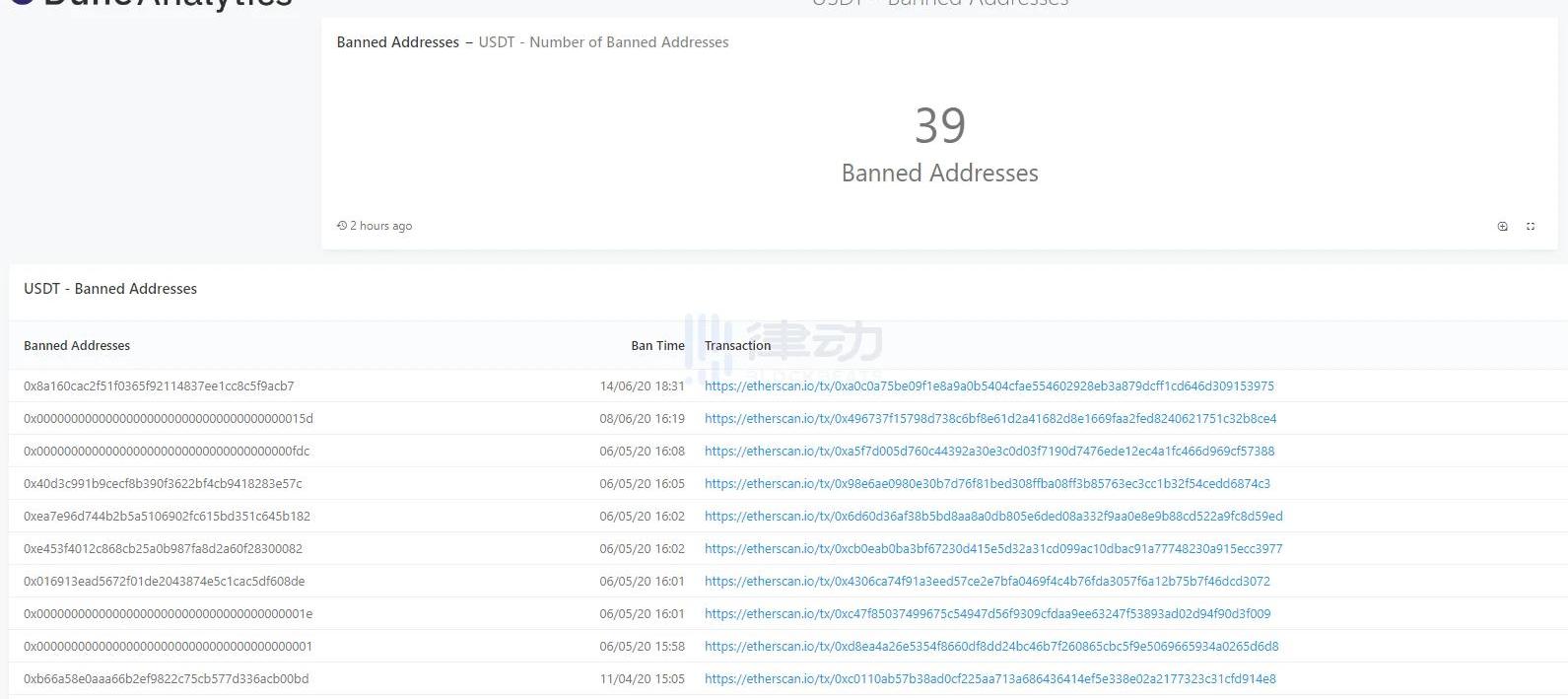
Task: Click the 'Banned Addresses' column header
Action: (77, 346)
